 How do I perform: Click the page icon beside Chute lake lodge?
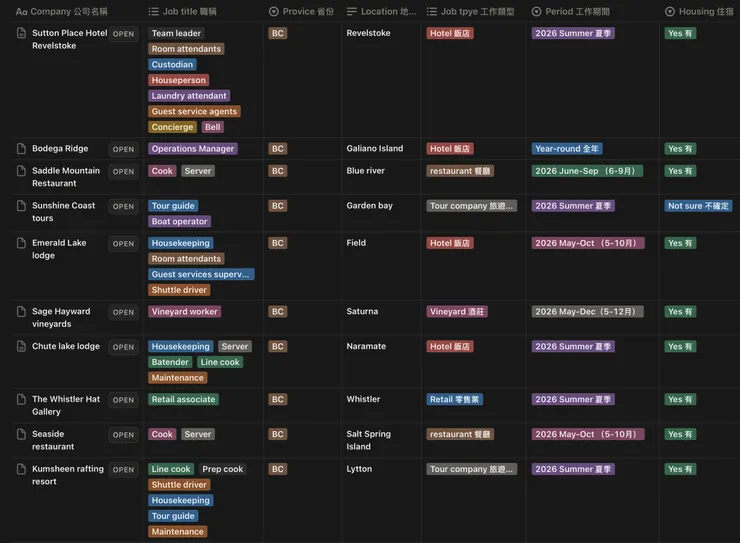coord(21,346)
